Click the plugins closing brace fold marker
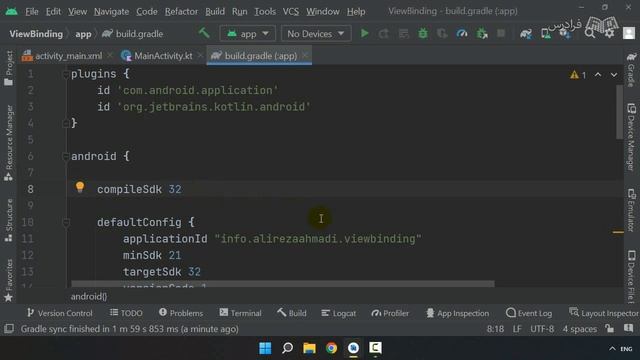The image size is (640, 360). click(x=66, y=123)
